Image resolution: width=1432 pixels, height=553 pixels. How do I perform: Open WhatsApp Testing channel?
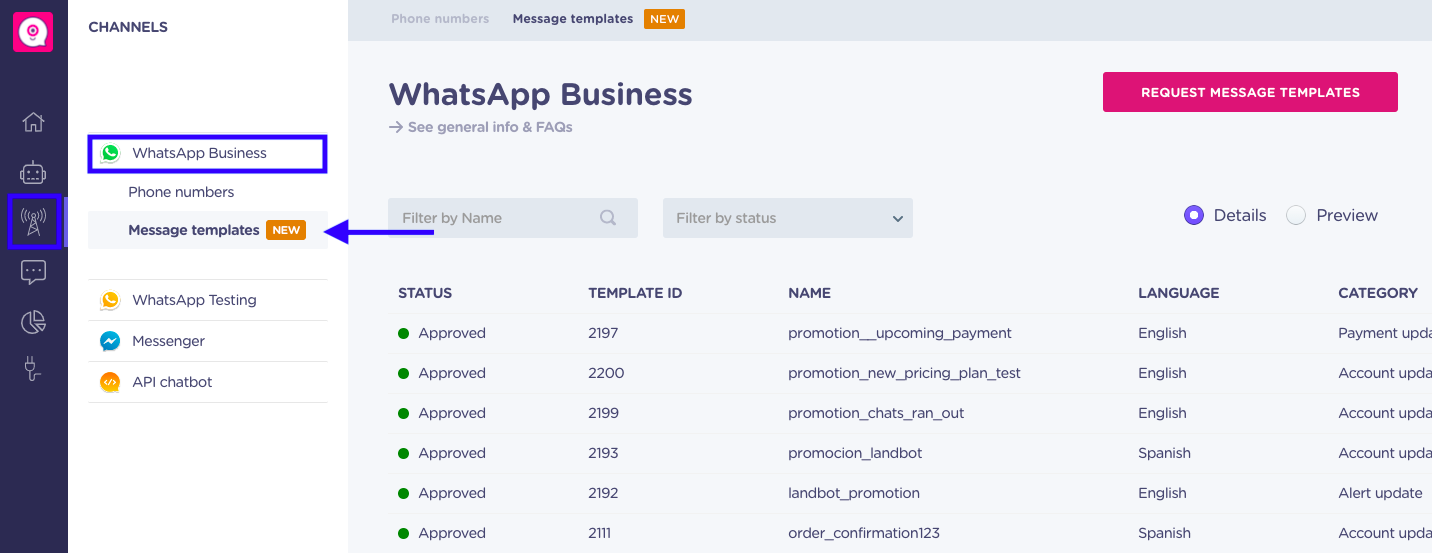point(208,300)
